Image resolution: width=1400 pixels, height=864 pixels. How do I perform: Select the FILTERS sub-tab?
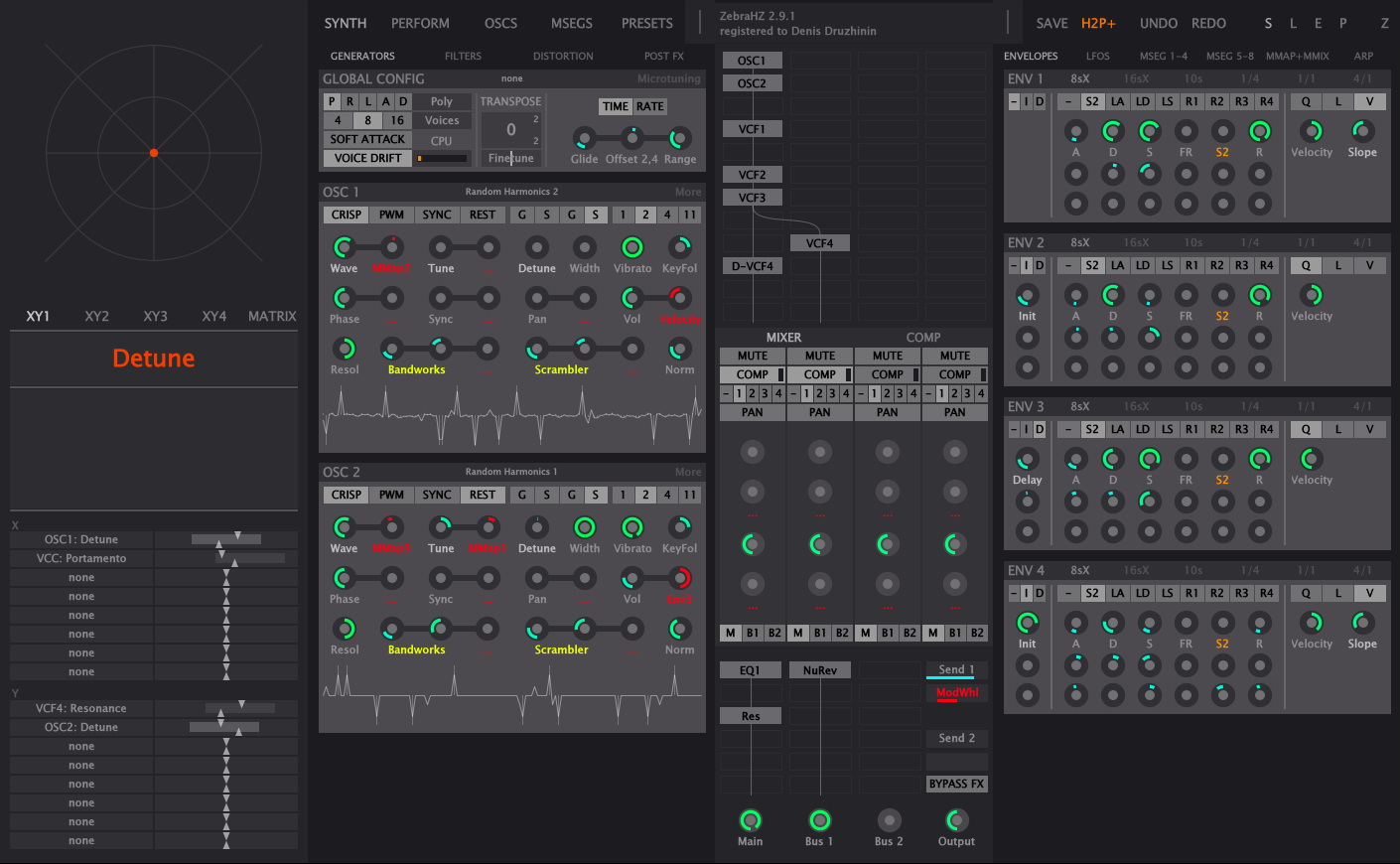[463, 56]
